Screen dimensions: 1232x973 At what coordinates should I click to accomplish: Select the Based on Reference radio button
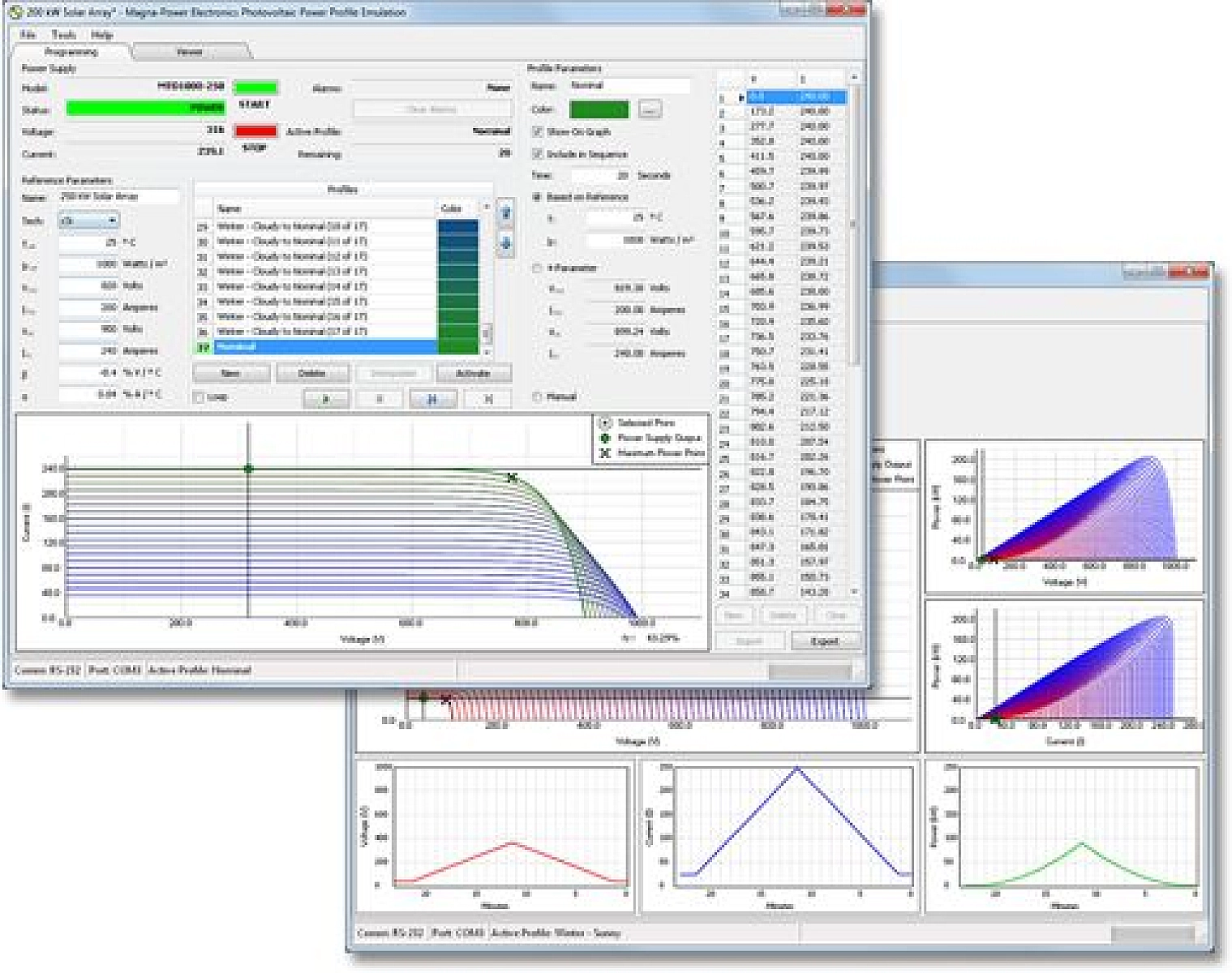click(536, 197)
